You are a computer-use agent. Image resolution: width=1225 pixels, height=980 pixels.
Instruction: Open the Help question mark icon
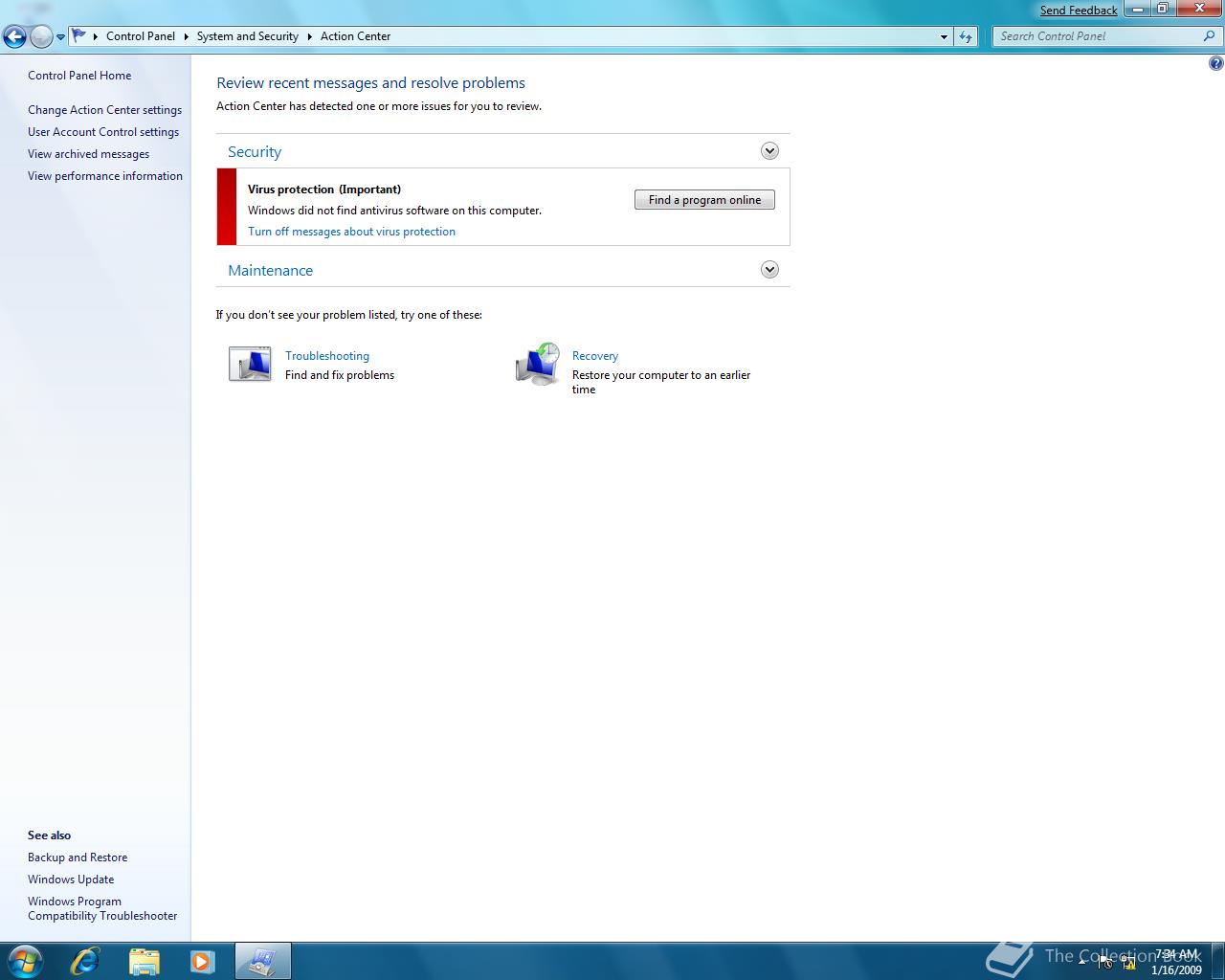coord(1215,64)
